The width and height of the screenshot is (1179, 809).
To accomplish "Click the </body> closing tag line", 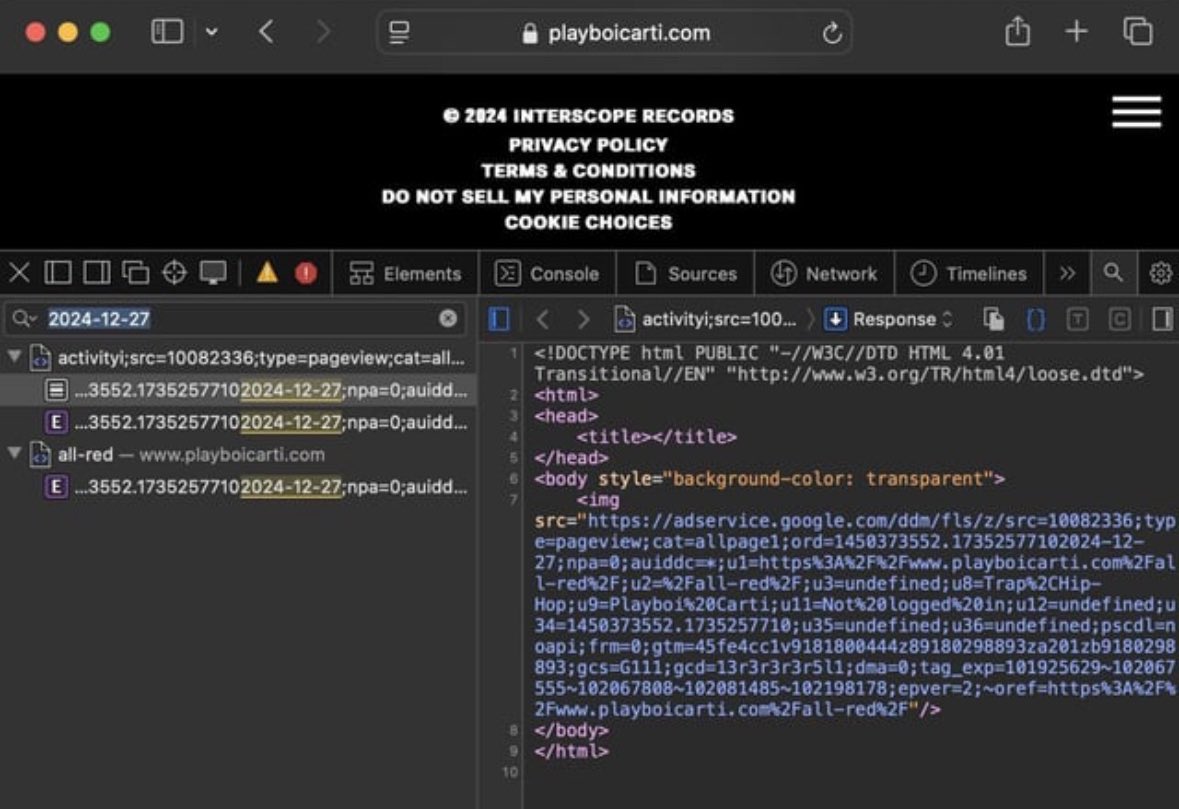I will point(571,730).
